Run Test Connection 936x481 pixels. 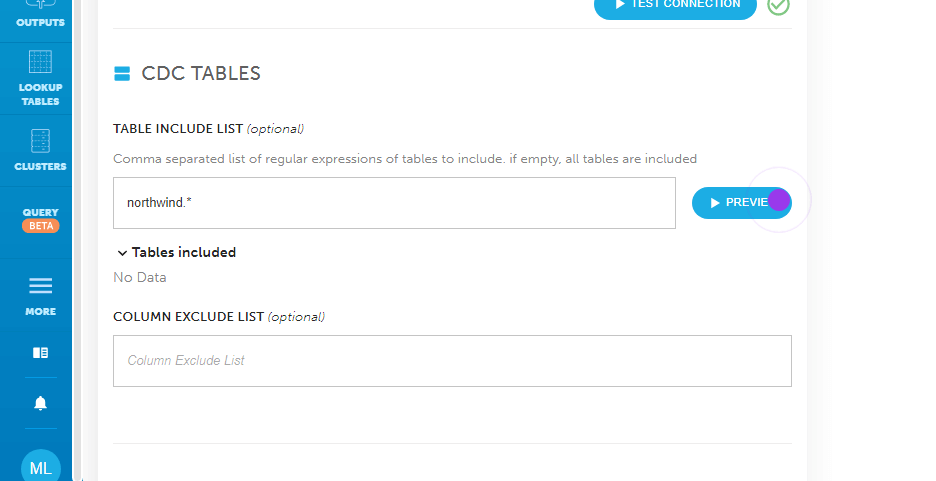tap(675, 6)
